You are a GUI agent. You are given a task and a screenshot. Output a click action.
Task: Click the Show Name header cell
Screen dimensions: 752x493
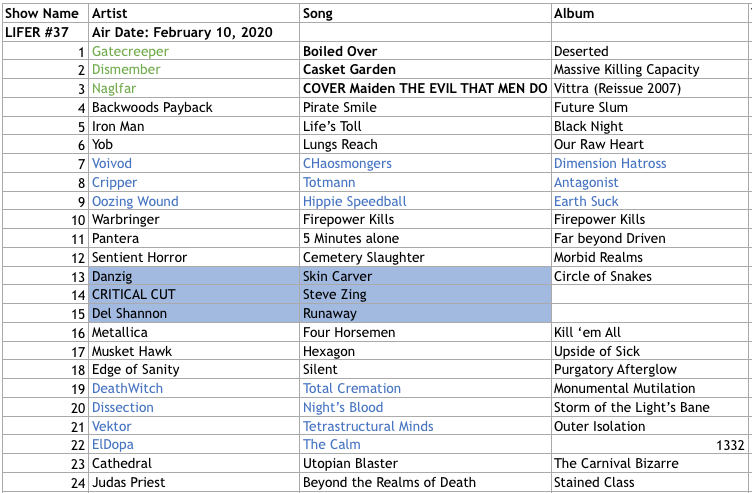(x=41, y=13)
